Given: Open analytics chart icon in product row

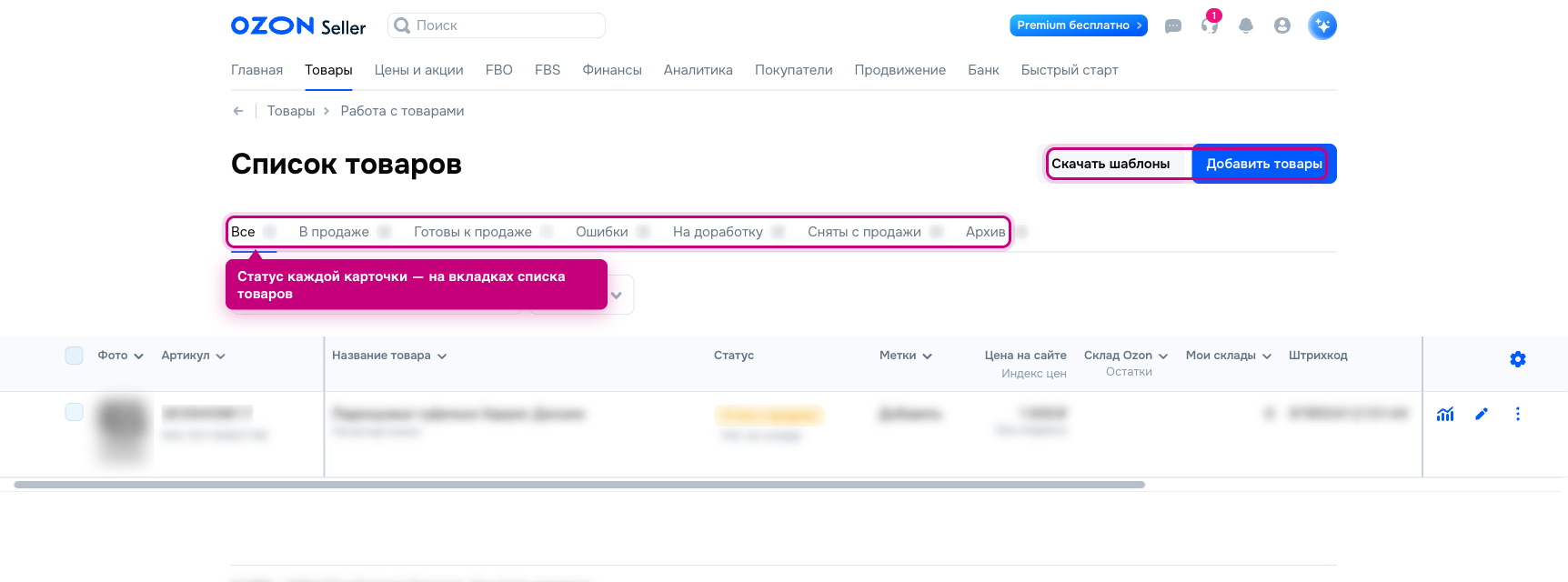Looking at the screenshot, I should click(1445, 414).
